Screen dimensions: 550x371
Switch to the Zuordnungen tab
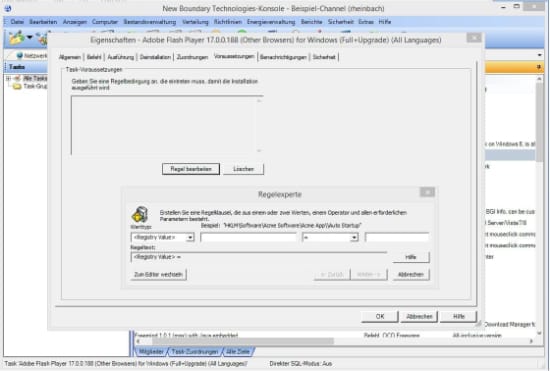pos(192,57)
